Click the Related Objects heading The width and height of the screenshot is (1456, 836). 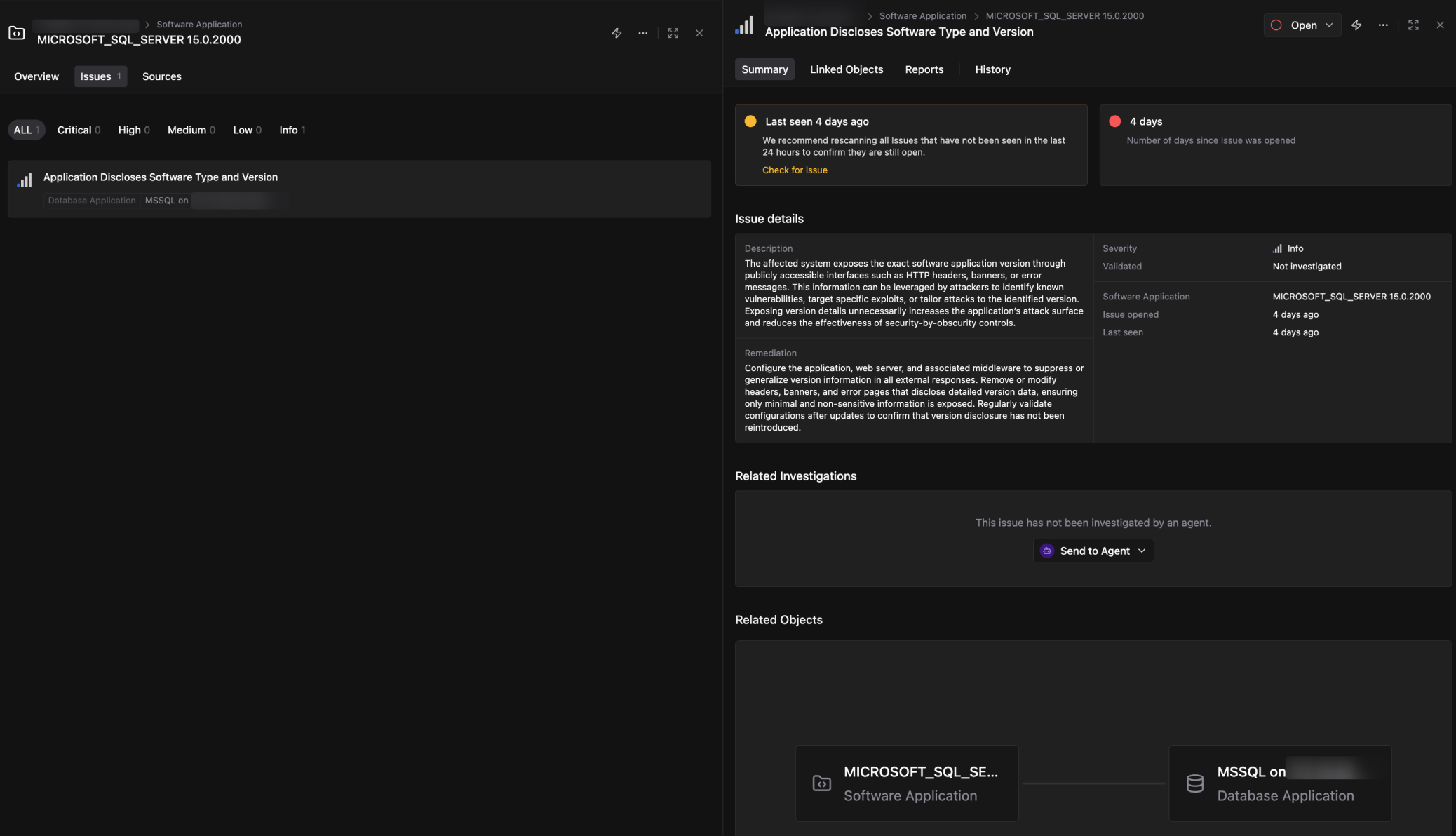pos(778,620)
